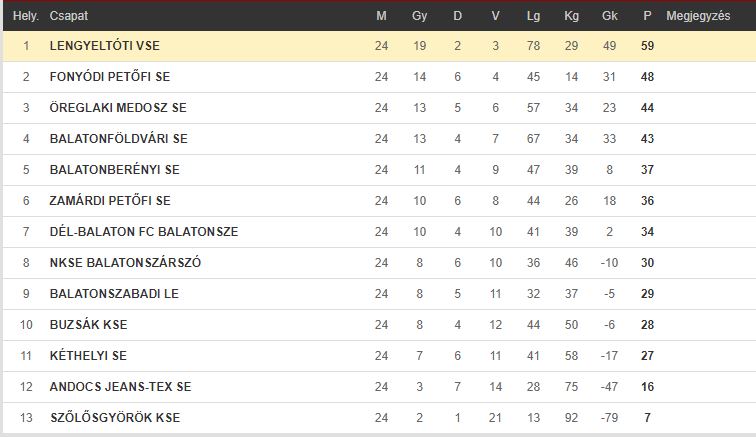Open ANDOCS JEANS-TEX SE team page

pos(121,386)
